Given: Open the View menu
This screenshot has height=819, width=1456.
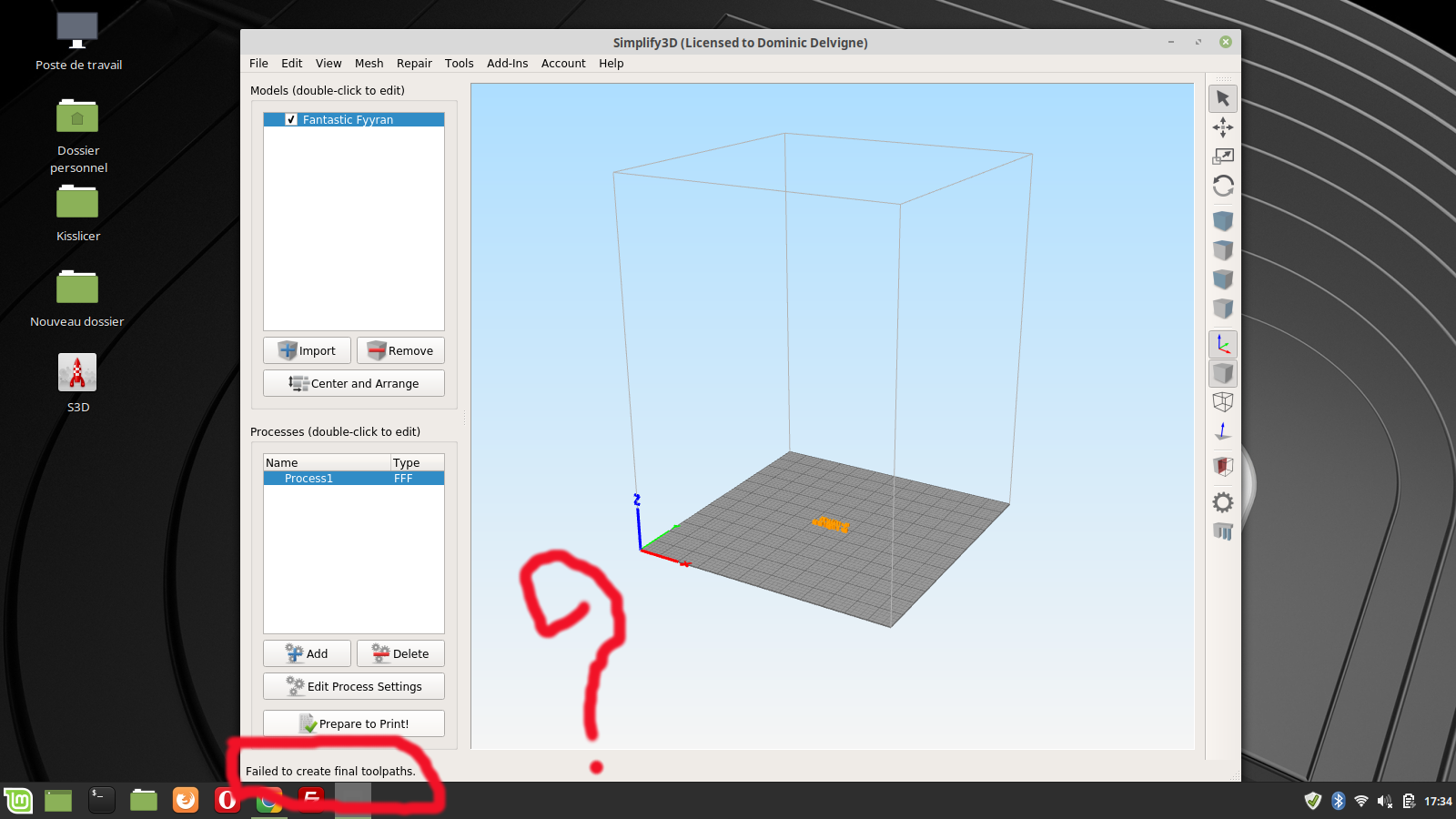Looking at the screenshot, I should (x=329, y=64).
